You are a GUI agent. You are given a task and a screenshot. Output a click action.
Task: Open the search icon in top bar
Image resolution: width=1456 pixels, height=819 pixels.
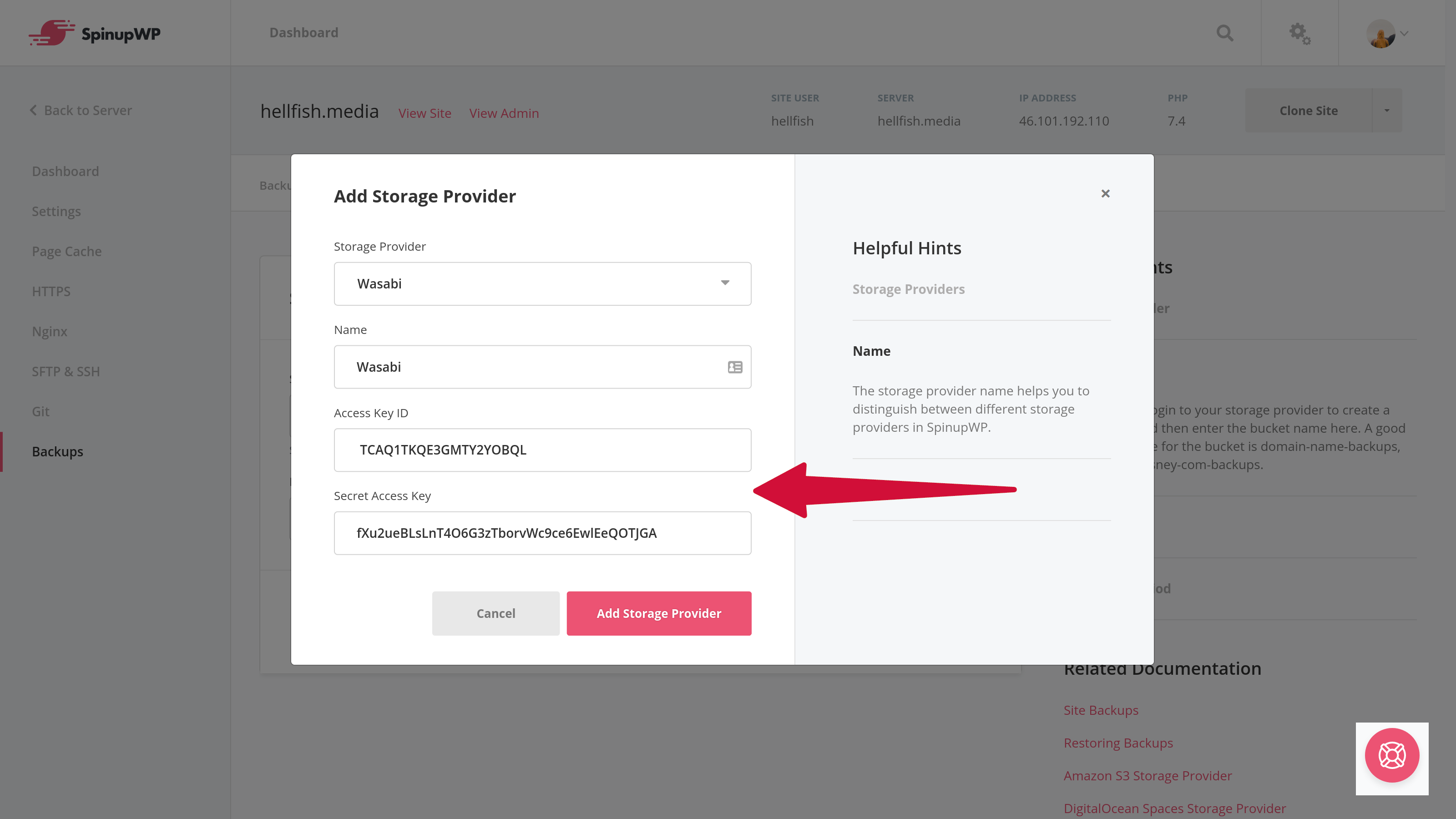pyautogui.click(x=1225, y=32)
